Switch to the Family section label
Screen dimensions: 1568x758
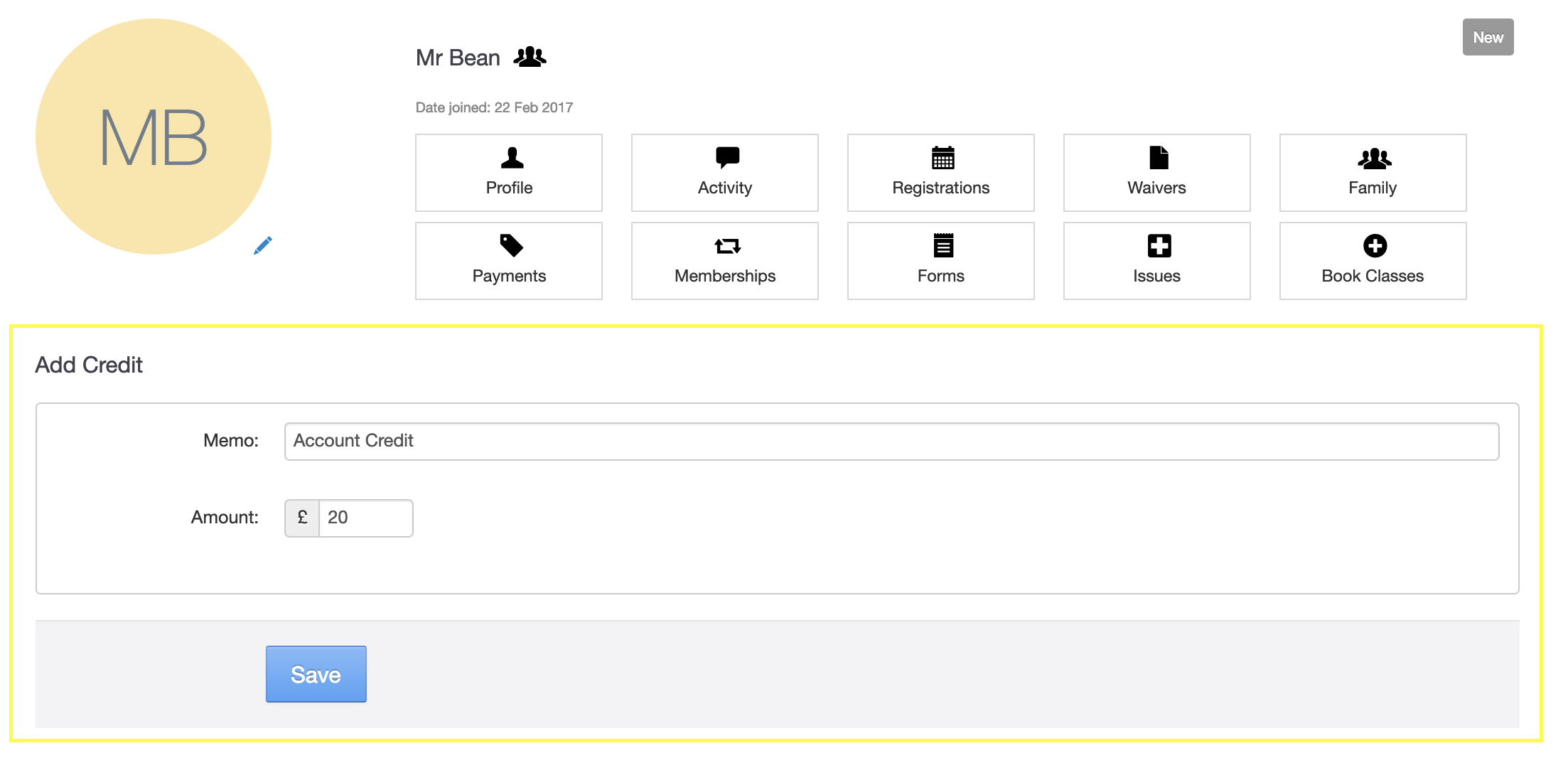tap(1372, 188)
